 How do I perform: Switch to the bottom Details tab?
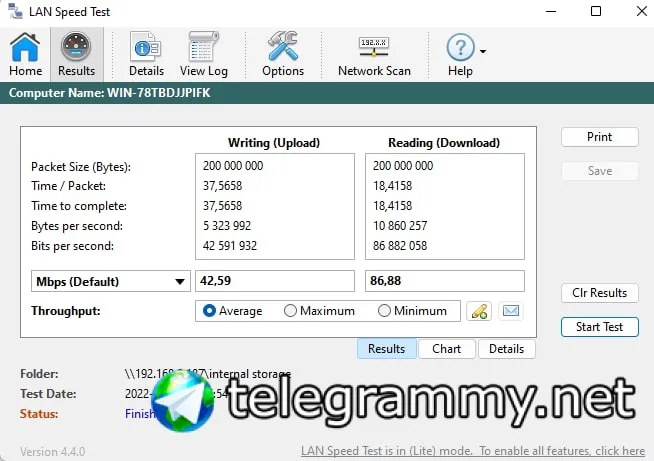point(506,349)
